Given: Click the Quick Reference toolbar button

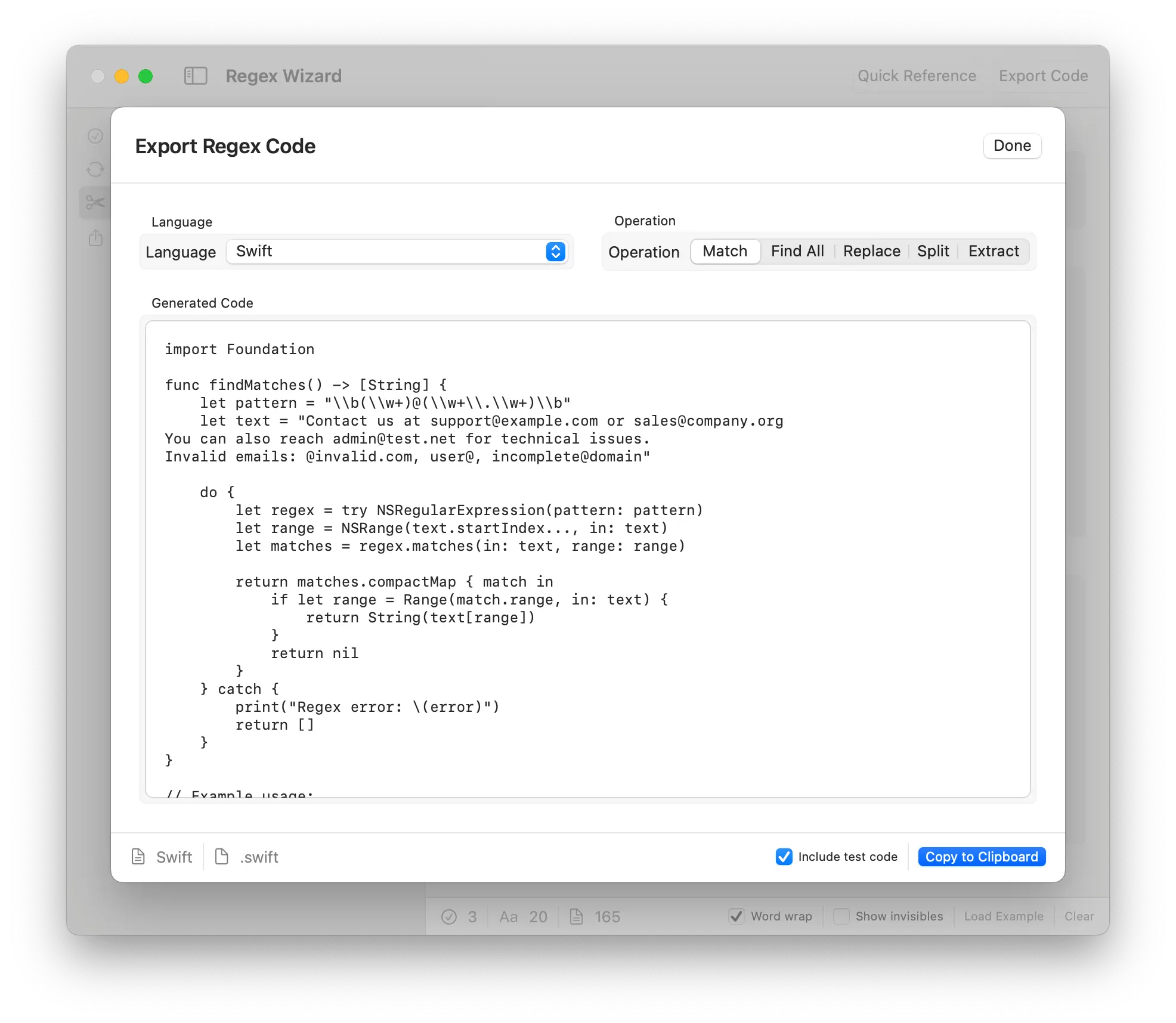Looking at the screenshot, I should tap(917, 76).
